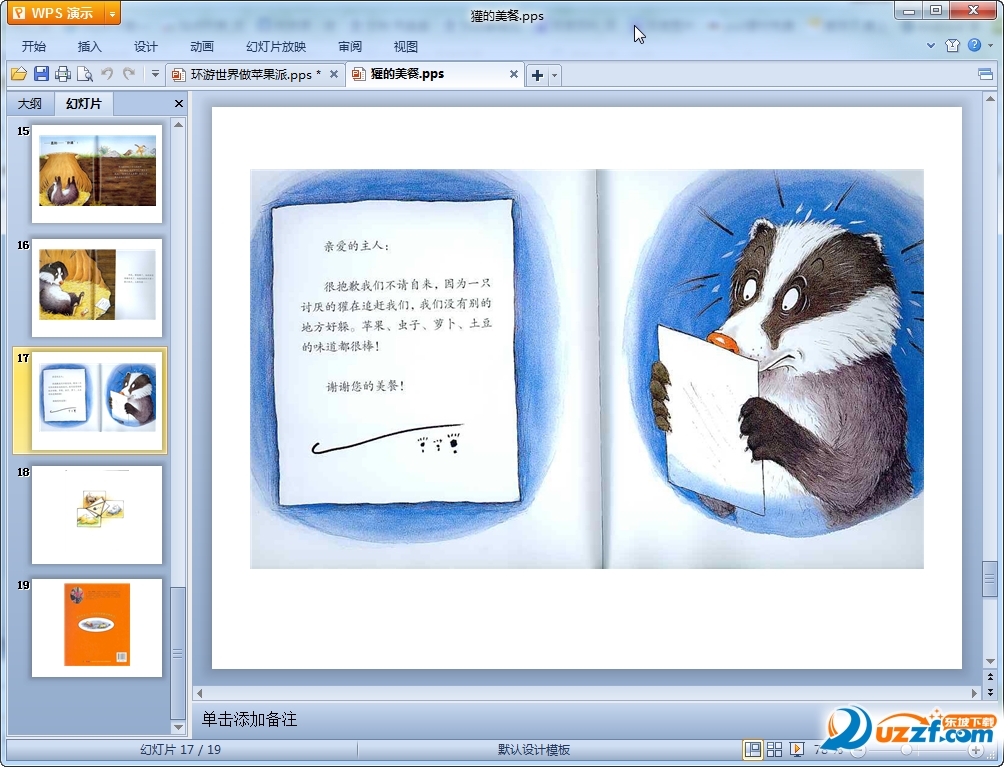Open Help with the blue question mark icon
Viewport: 1004px width, 767px height.
pos(975,45)
